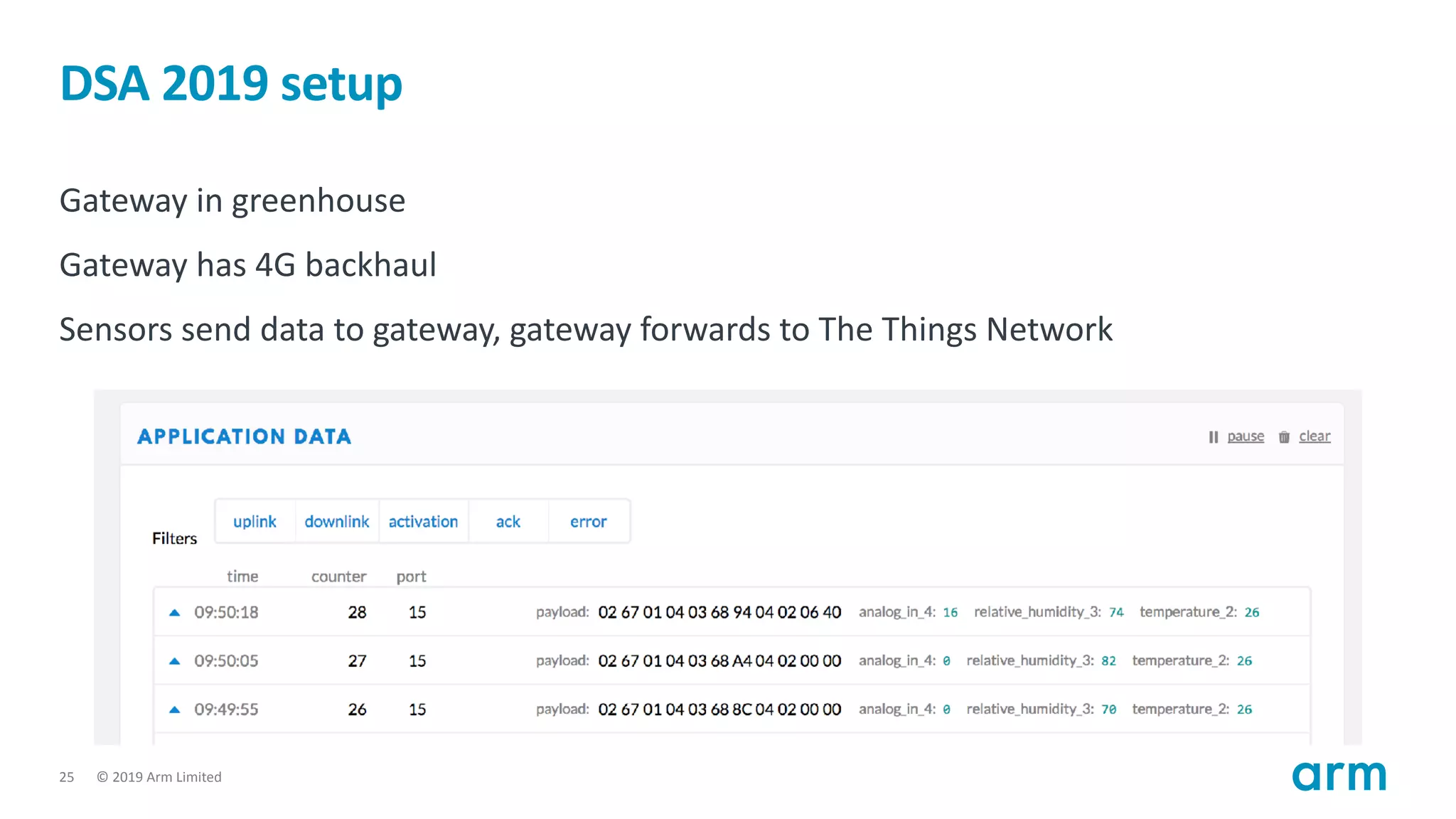Screen dimensions: 1456x819
Task: Click the uplink arrow icon at 09:50:05
Action: (174, 661)
